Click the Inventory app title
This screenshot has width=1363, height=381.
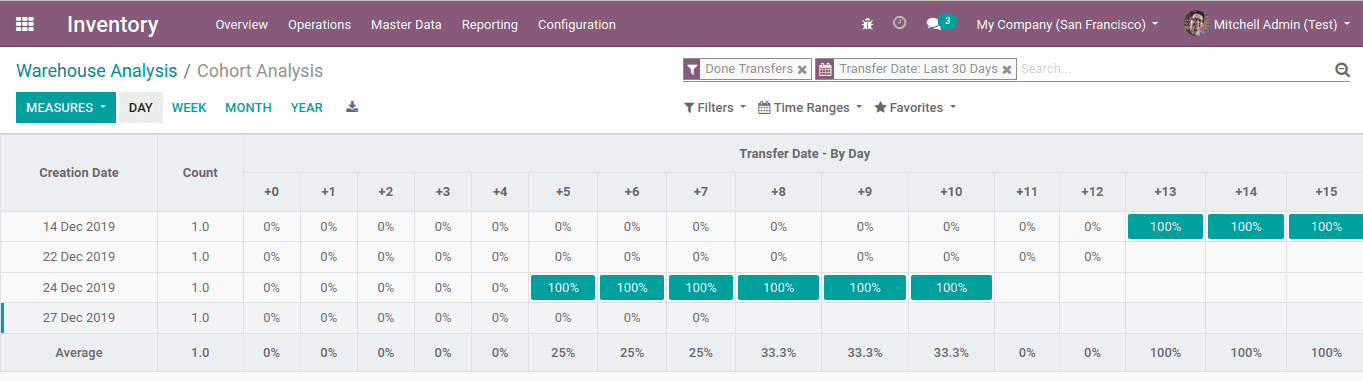113,24
